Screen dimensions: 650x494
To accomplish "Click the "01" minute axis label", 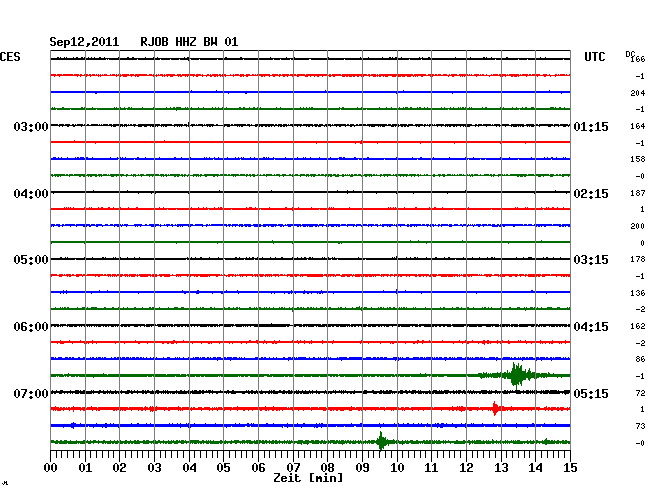I will (85, 467).
